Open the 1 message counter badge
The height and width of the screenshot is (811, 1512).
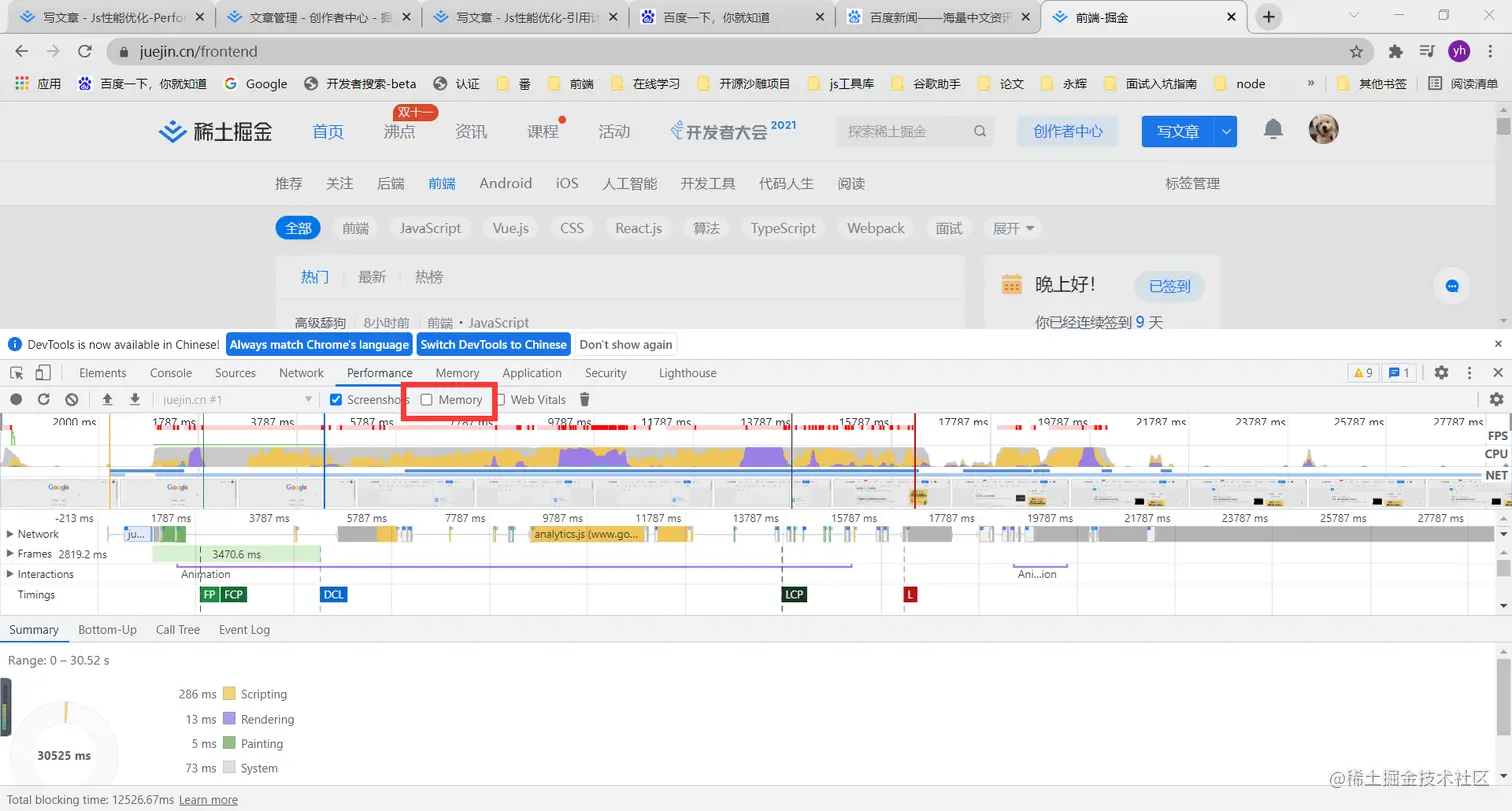1399,373
